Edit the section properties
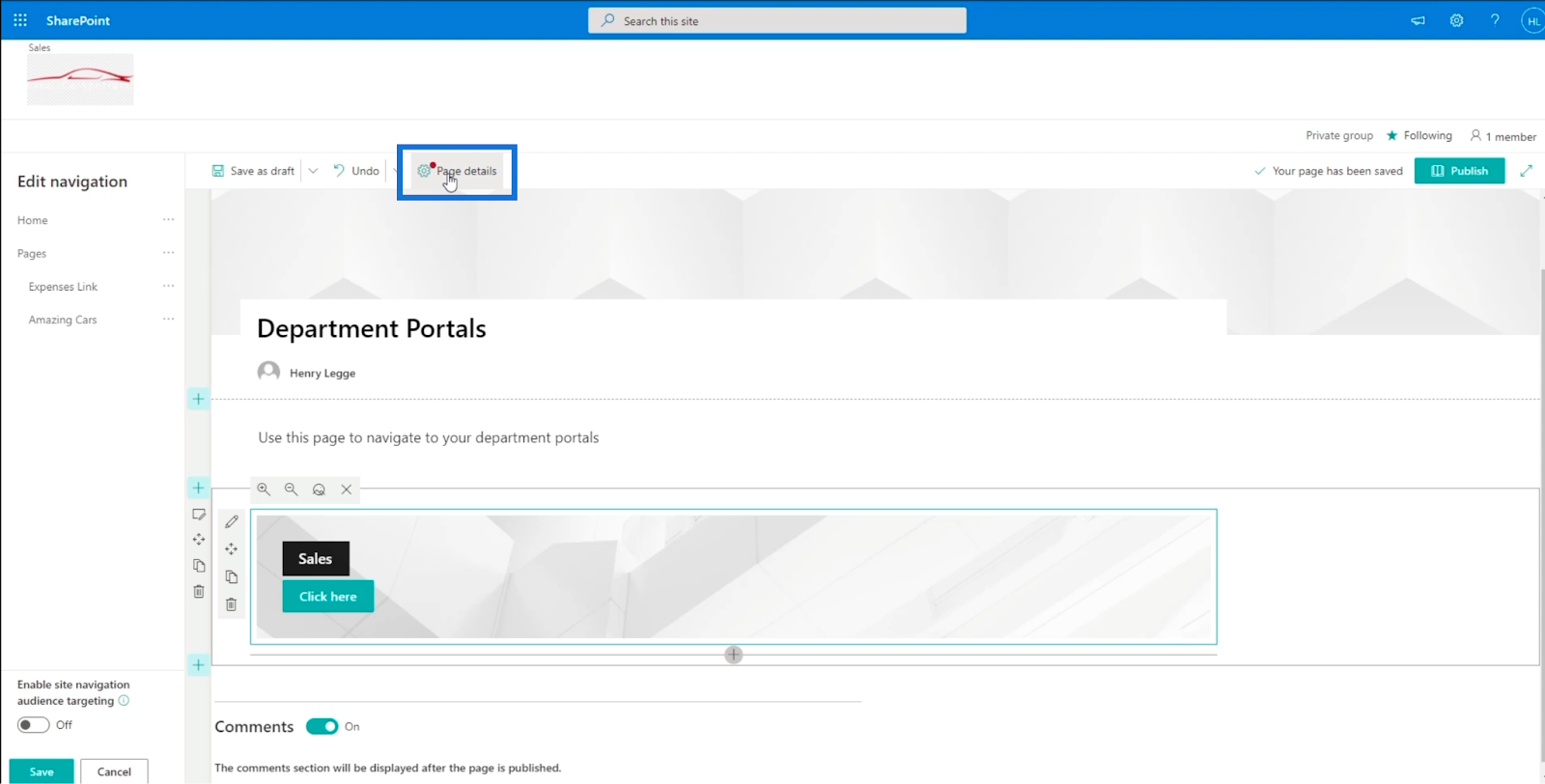The width and height of the screenshot is (1545, 784). [199, 515]
